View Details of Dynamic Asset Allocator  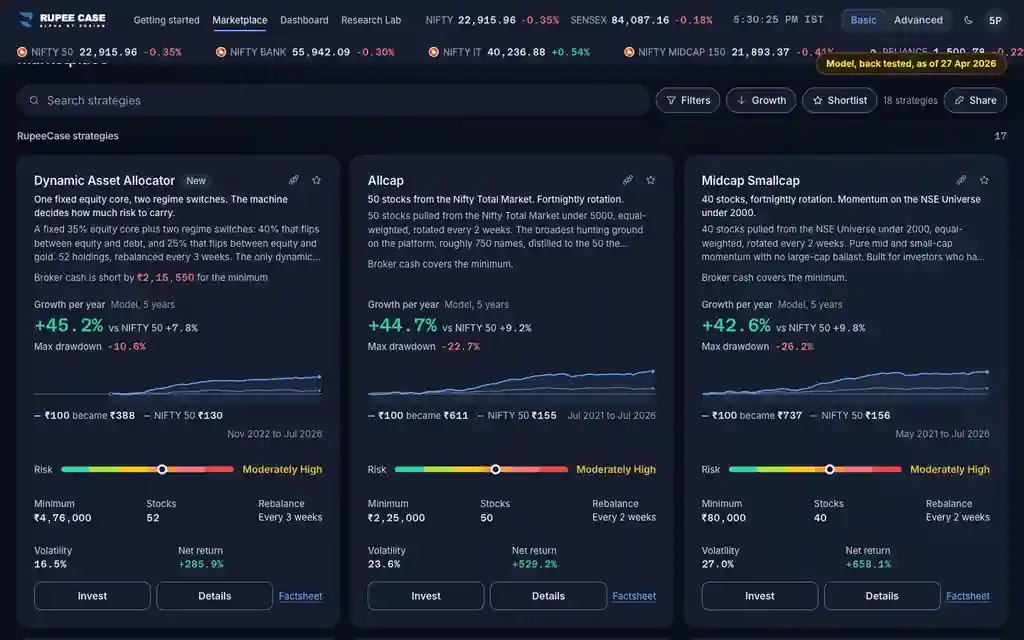(x=214, y=596)
